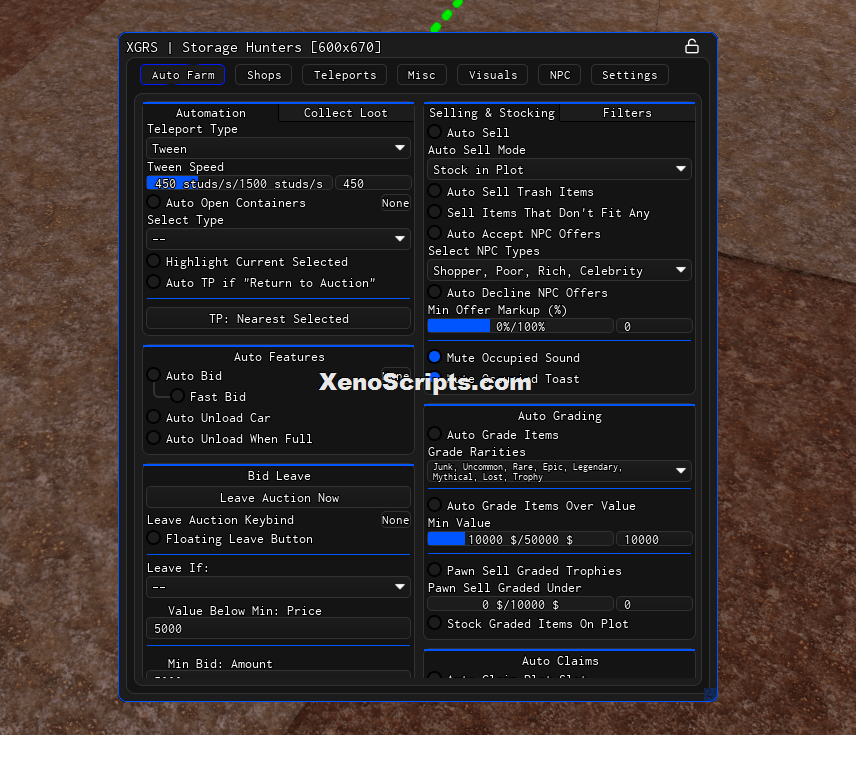Enable Auto Open Containers

pos(153,202)
